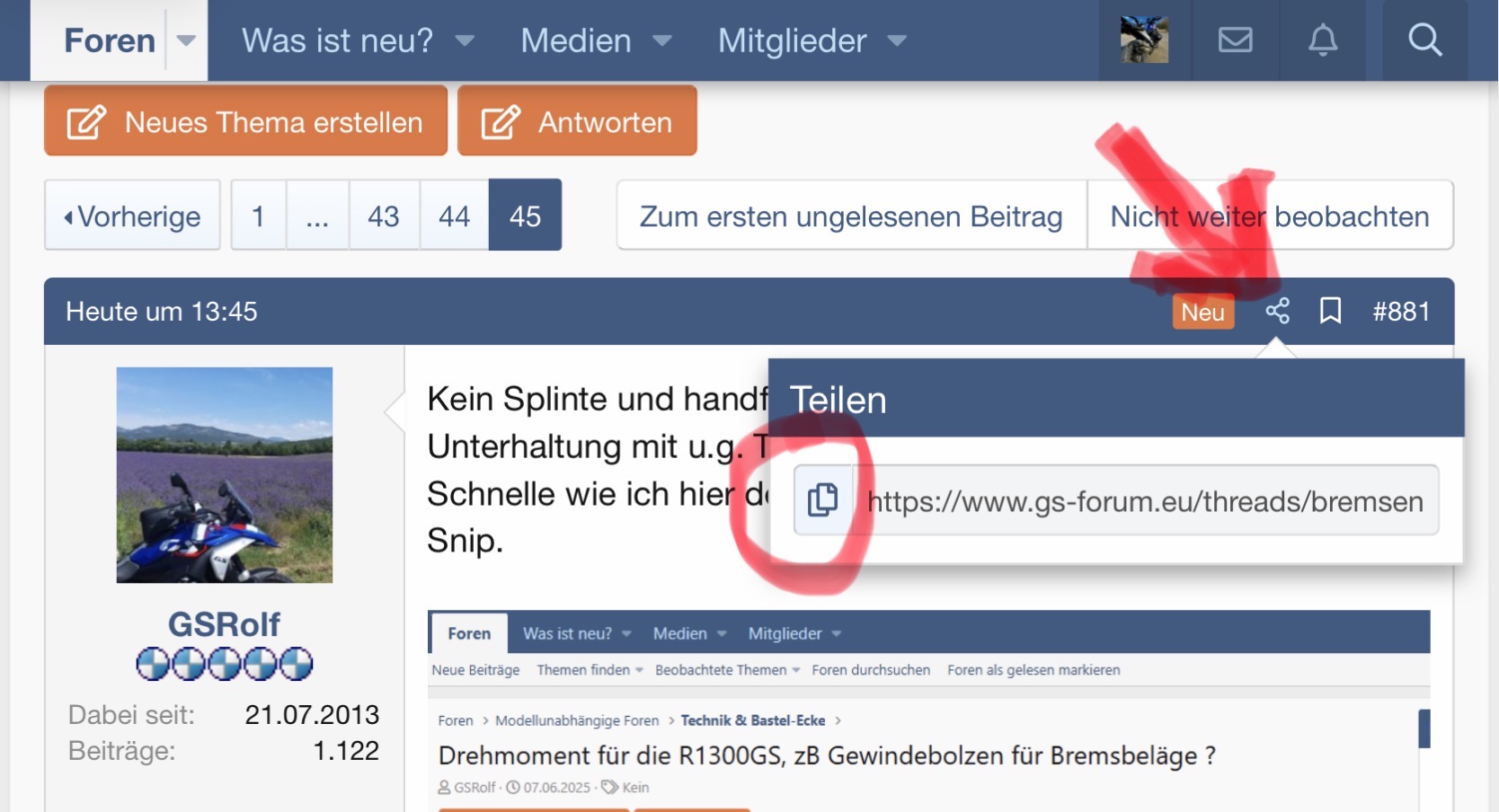The width and height of the screenshot is (1499, 812).
Task: Click the share URL text field
Action: click(x=1145, y=500)
